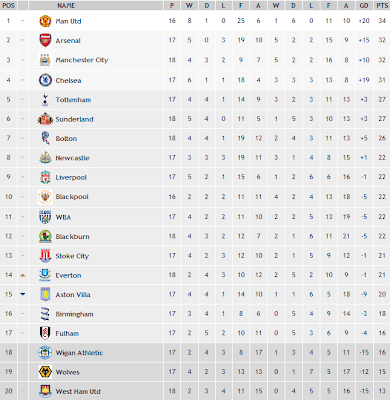
Task: Sort table by PTS column header
Action: [382, 5]
